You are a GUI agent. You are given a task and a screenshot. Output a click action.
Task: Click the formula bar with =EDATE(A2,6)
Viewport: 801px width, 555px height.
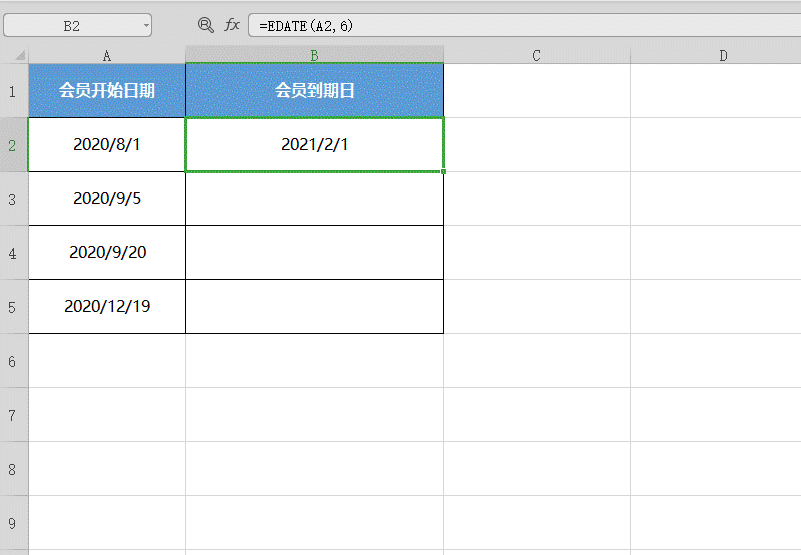[x=524, y=25]
